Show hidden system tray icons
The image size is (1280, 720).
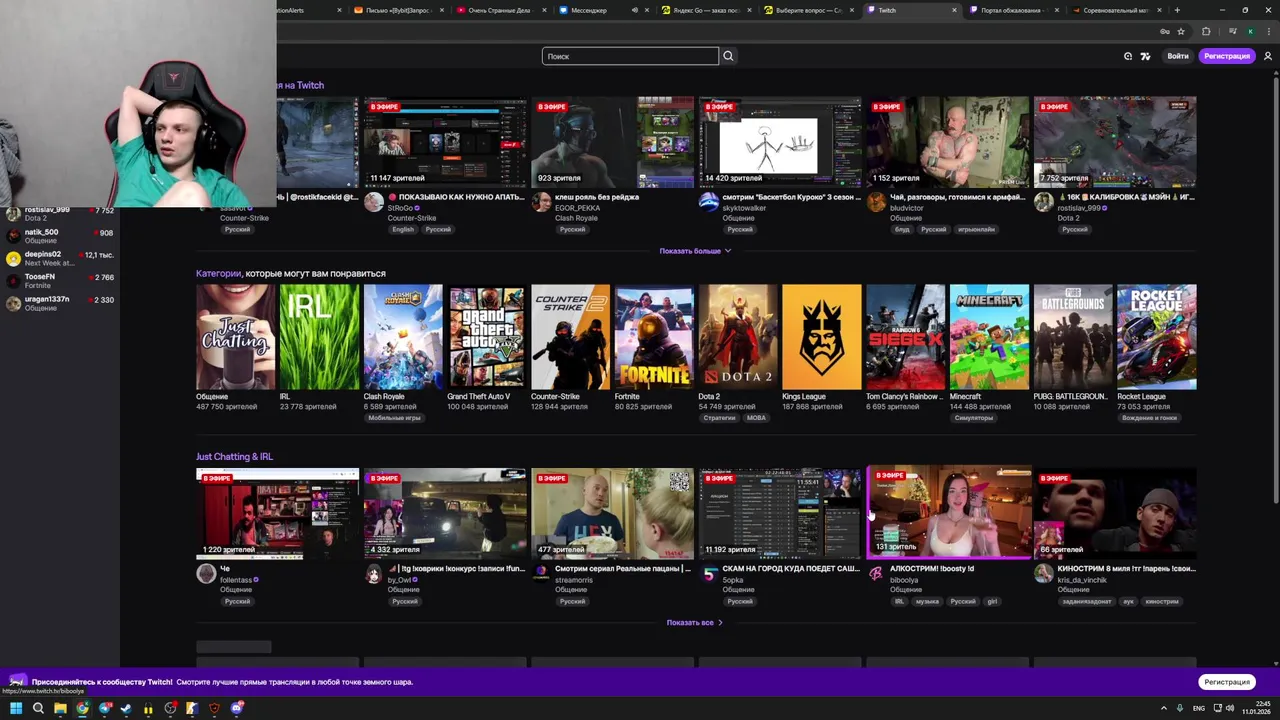pos(1163,708)
